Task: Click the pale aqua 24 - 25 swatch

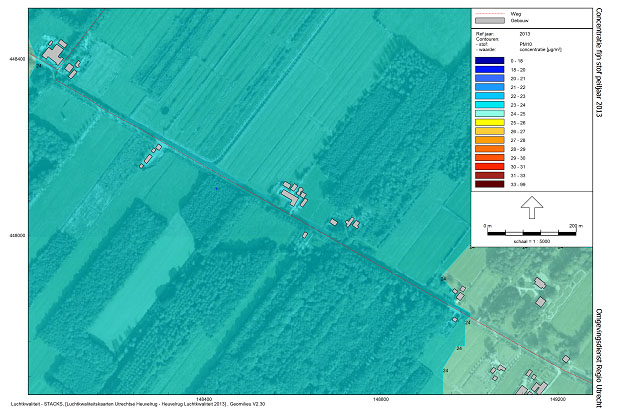Action: (490, 114)
